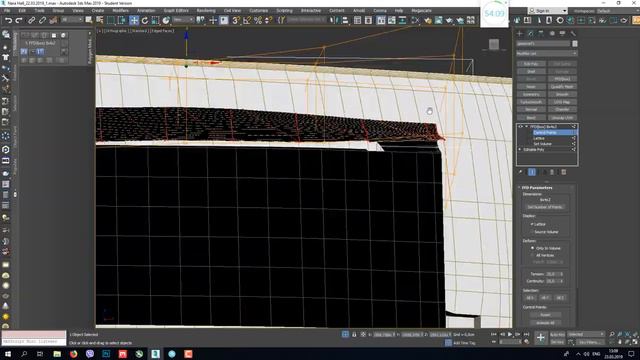Viewport: 640px width, 360px height.
Task: Toggle the Source Volume checkbox
Action: (532, 232)
